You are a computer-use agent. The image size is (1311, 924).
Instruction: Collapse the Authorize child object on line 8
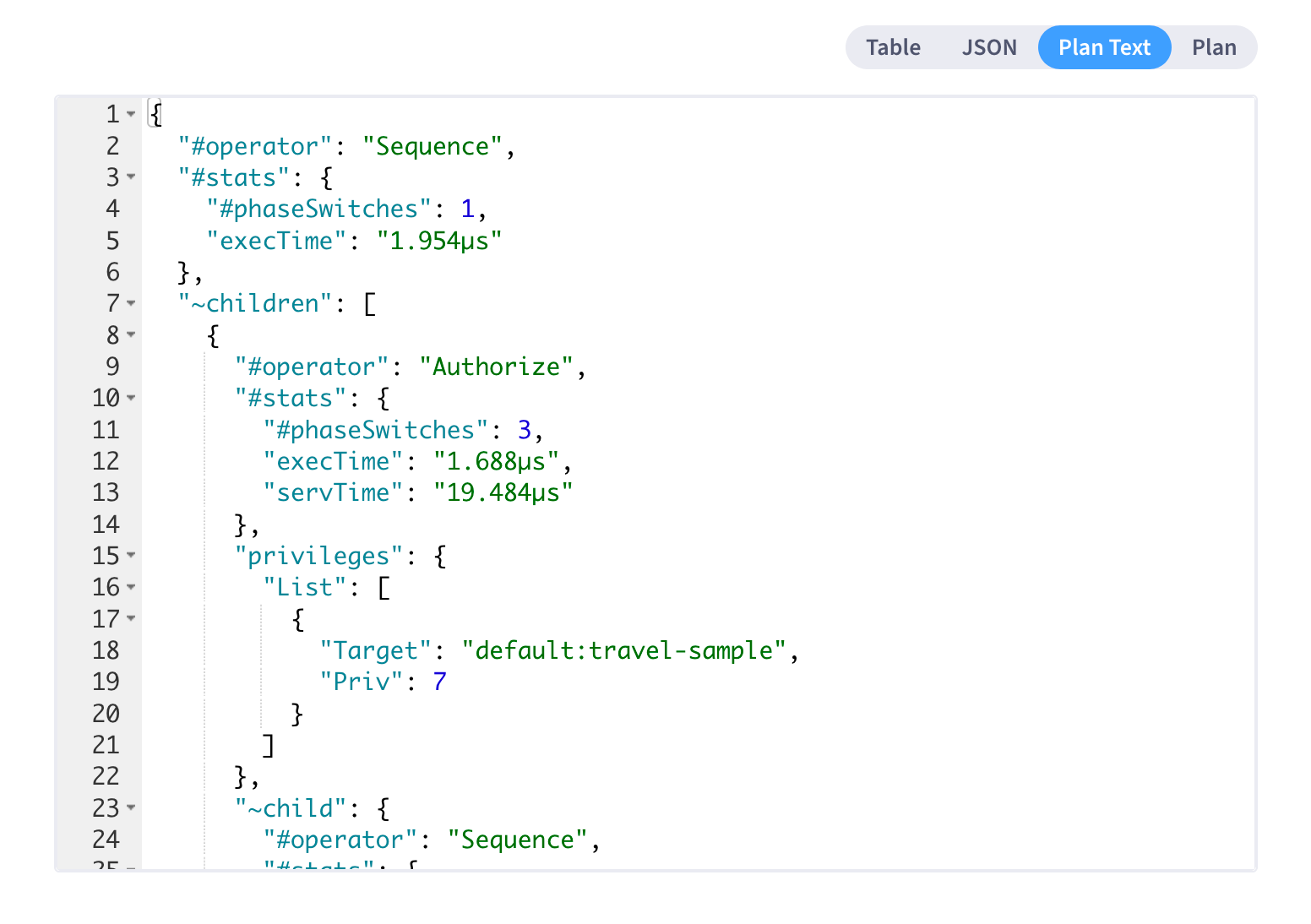point(131,335)
